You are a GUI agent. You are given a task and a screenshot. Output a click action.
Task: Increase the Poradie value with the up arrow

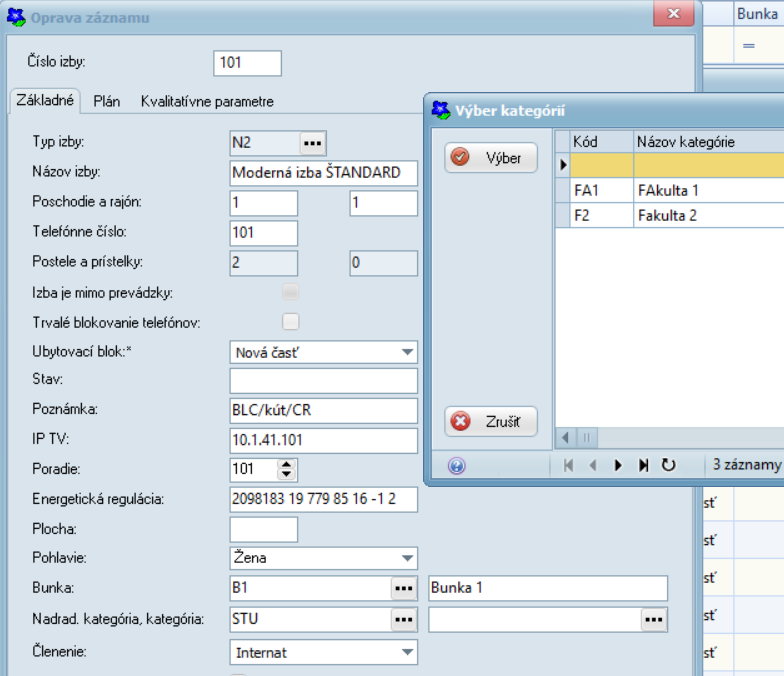click(287, 464)
